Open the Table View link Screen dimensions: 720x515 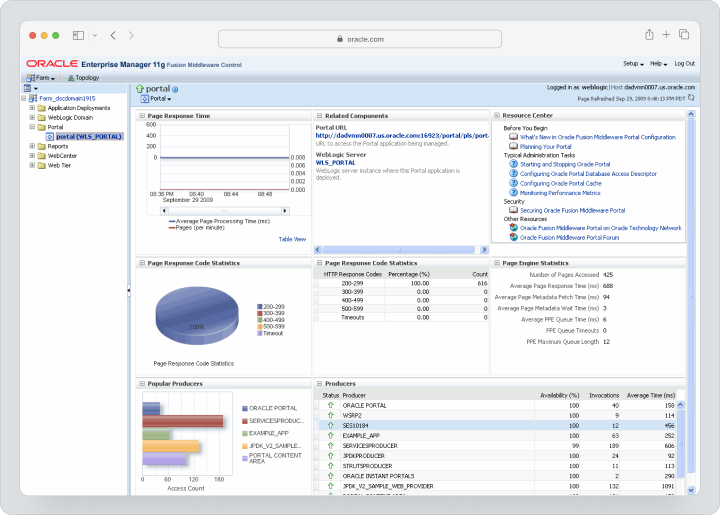tap(292, 239)
